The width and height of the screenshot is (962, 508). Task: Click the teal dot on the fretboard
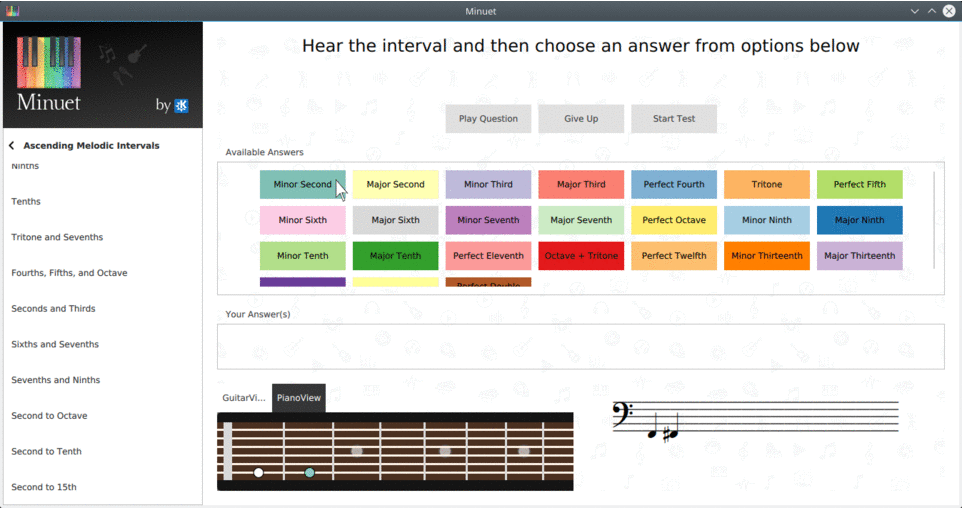[310, 472]
